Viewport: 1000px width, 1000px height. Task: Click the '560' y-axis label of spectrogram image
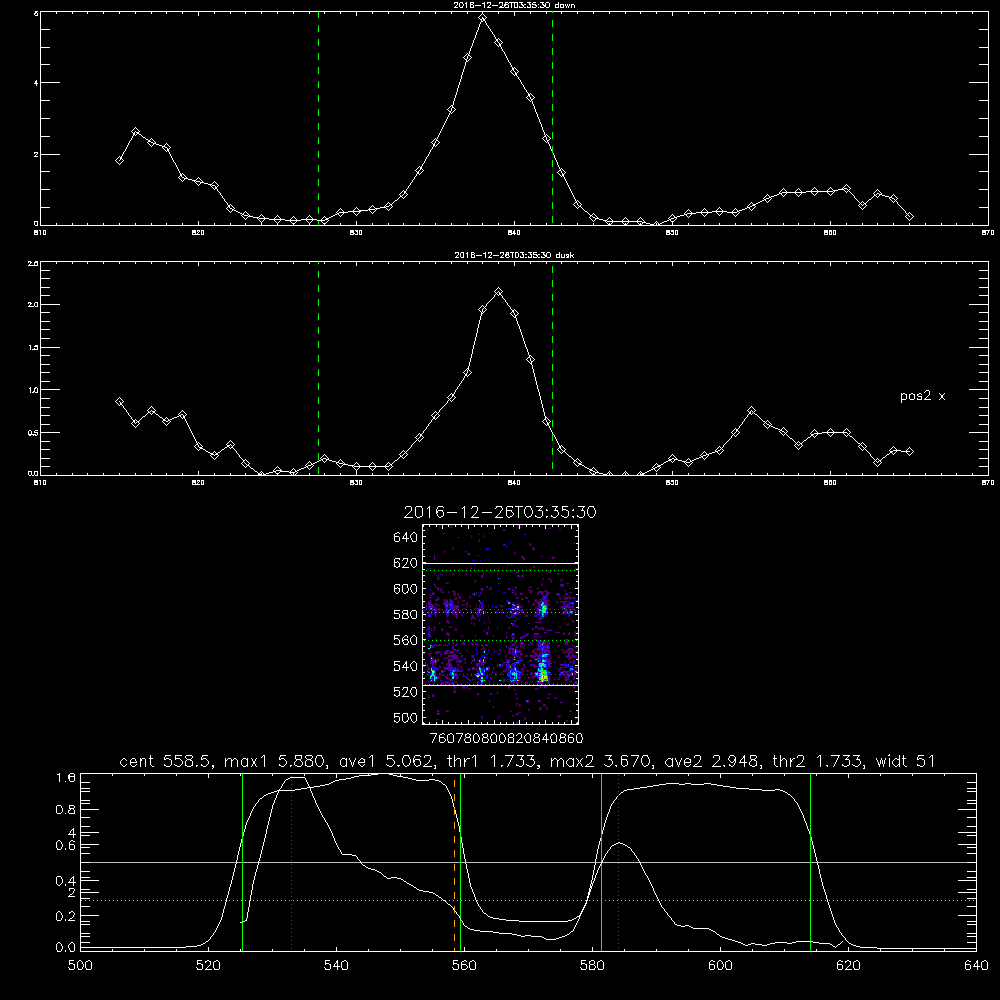[x=406, y=640]
